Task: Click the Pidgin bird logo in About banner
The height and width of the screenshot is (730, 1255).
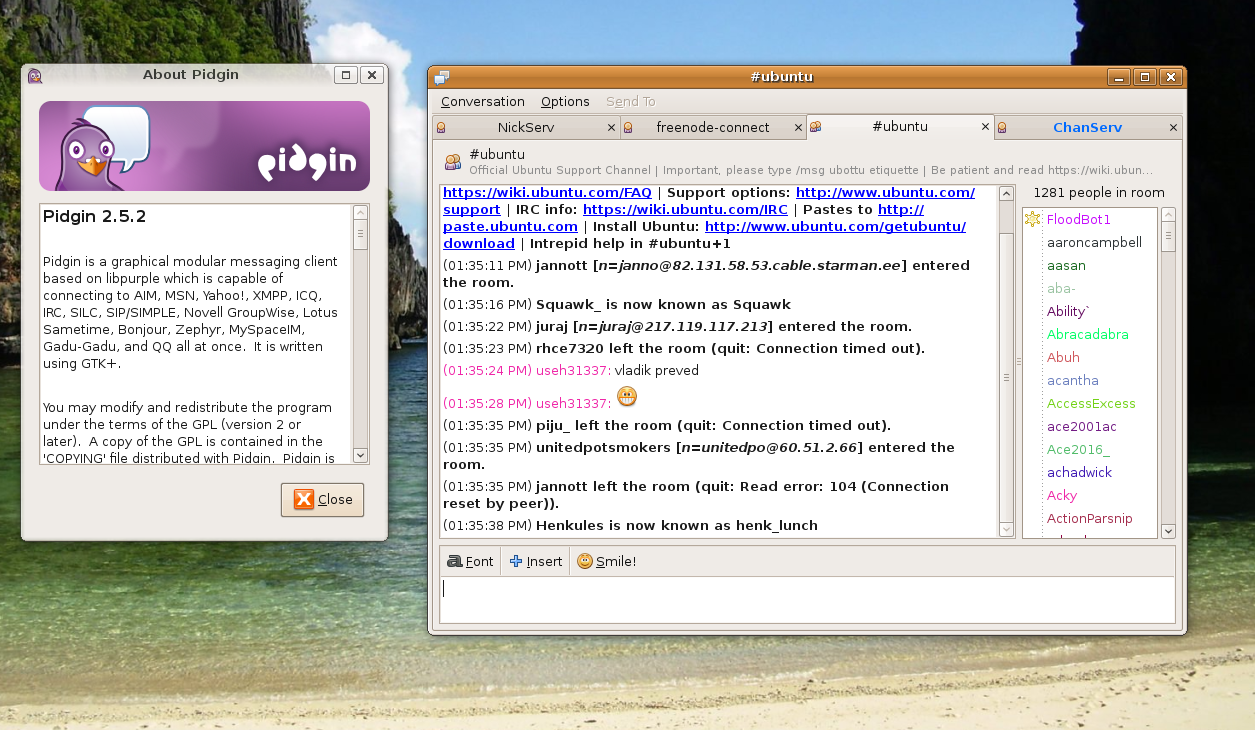Action: (104, 147)
